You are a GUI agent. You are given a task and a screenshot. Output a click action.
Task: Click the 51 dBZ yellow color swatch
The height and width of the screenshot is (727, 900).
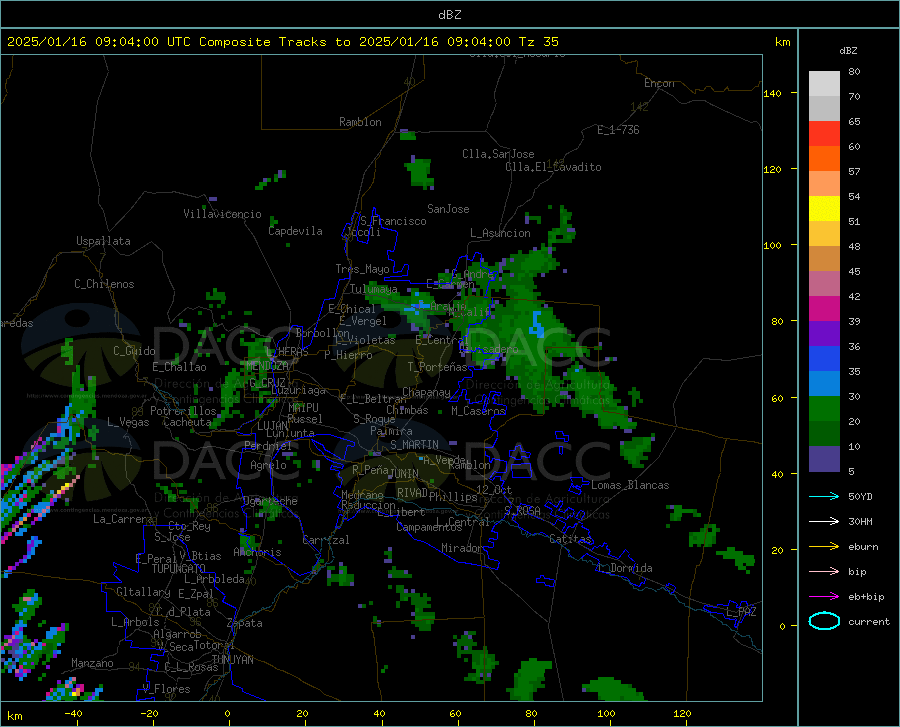click(x=824, y=209)
